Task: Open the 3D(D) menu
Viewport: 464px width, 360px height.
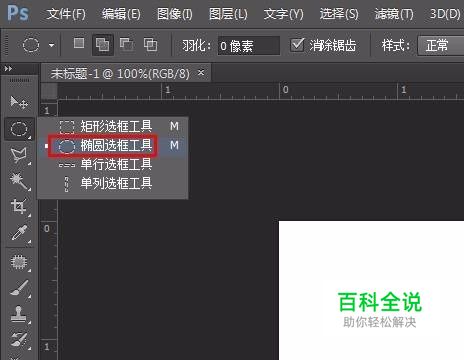Action: coord(445,14)
